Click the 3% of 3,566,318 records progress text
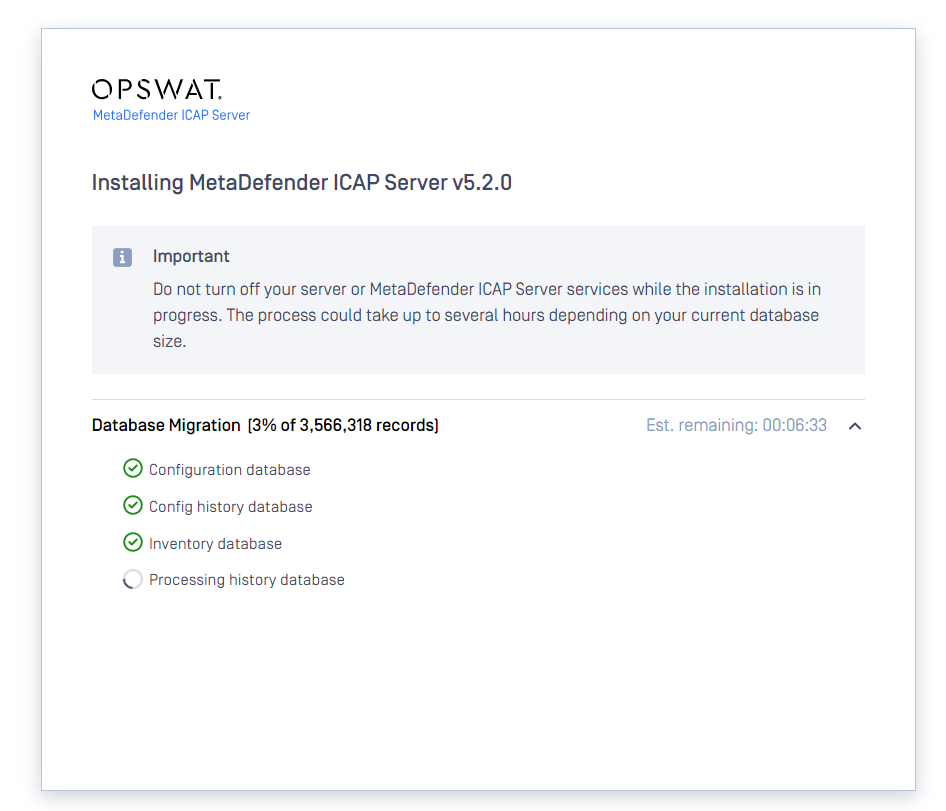Screen dimensions: 946x811 tap(343, 425)
